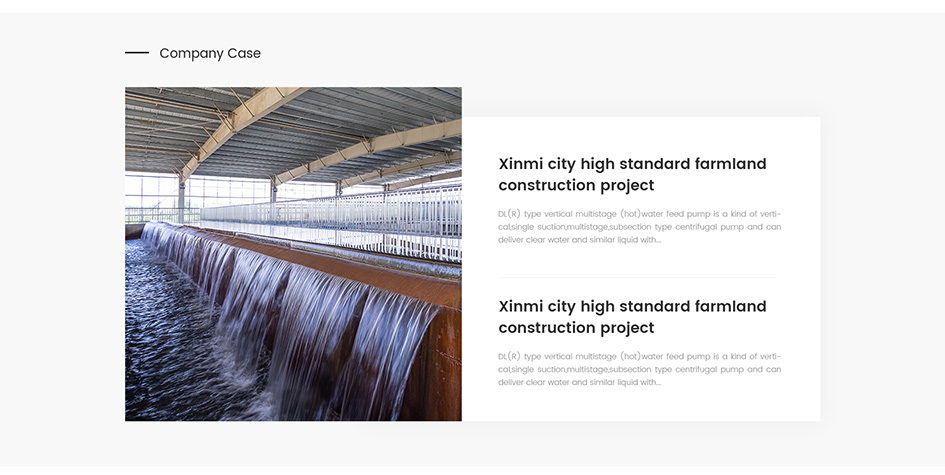Open the lower Xinmi city farmland project title

click(x=632, y=316)
